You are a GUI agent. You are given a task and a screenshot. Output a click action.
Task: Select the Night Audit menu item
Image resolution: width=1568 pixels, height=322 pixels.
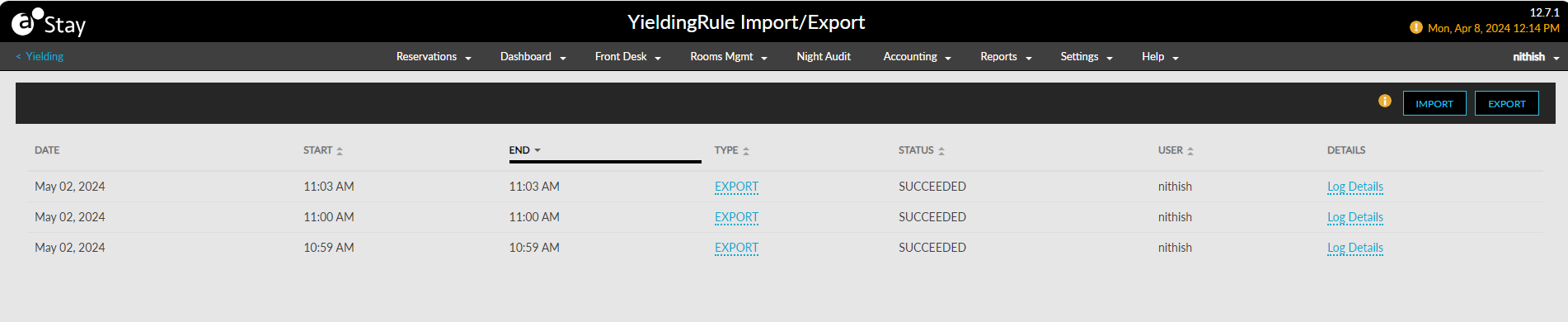[824, 57]
